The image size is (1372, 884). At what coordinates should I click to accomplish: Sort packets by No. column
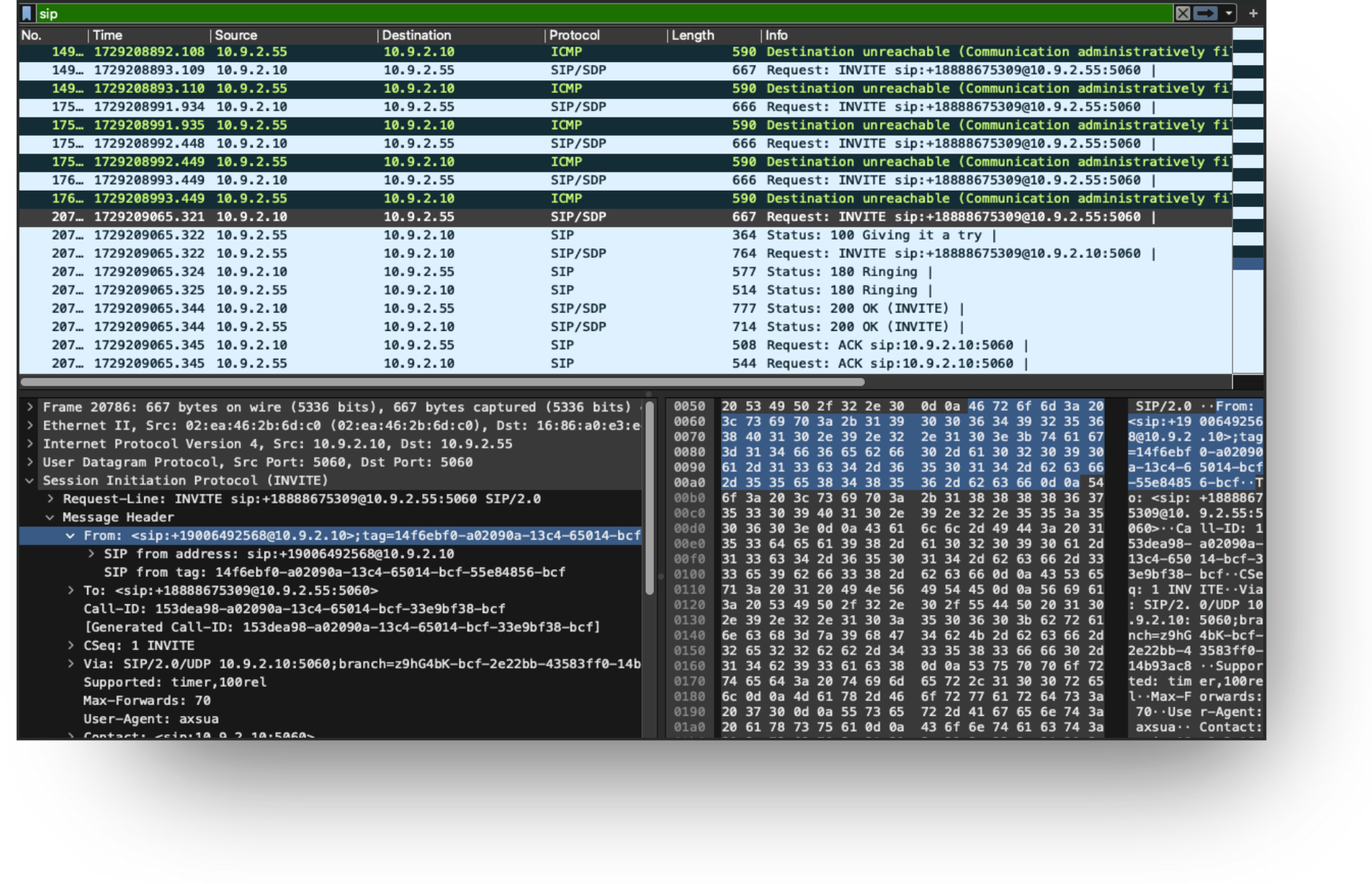pos(53,35)
